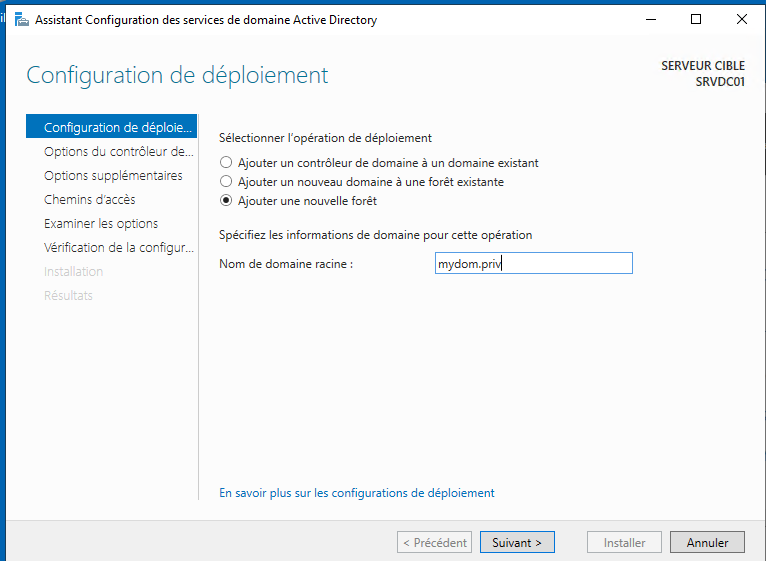Open 'Configuration de déploiement' step
Image resolution: width=766 pixels, height=561 pixels.
click(111, 127)
